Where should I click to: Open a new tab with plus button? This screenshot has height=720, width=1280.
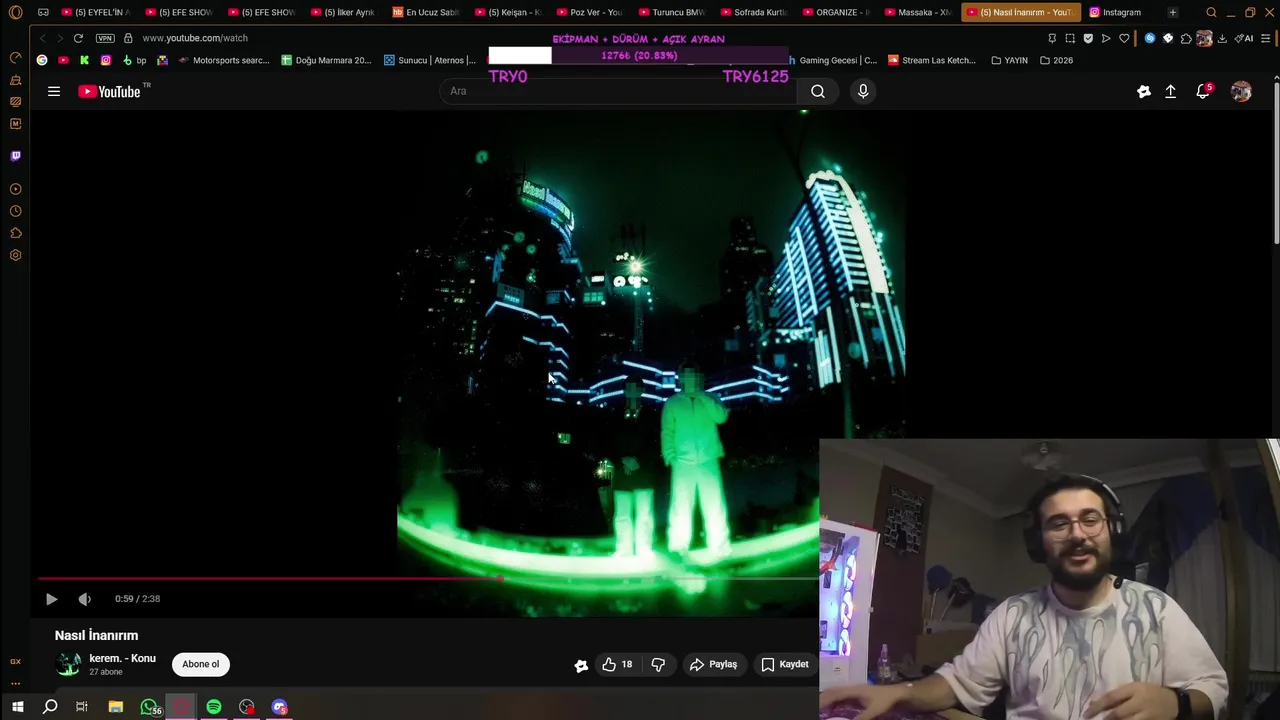tap(1172, 12)
